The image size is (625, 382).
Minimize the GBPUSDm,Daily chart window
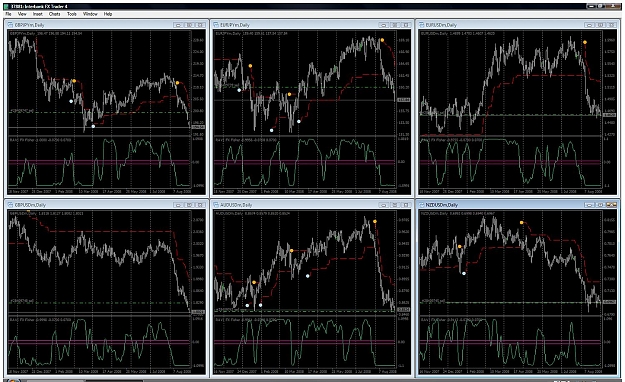pos(178,205)
